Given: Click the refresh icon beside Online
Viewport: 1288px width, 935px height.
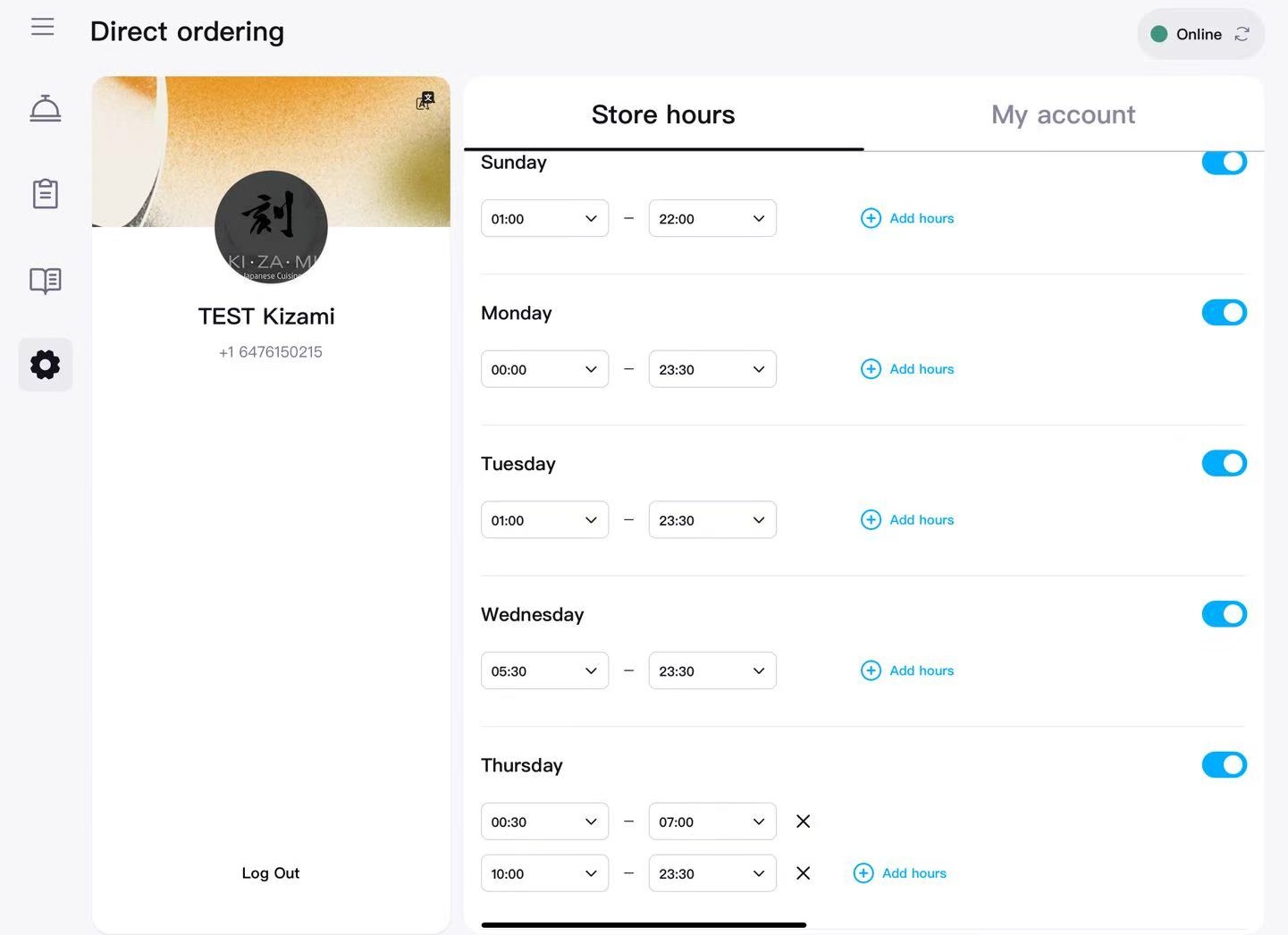Looking at the screenshot, I should coord(1242,34).
